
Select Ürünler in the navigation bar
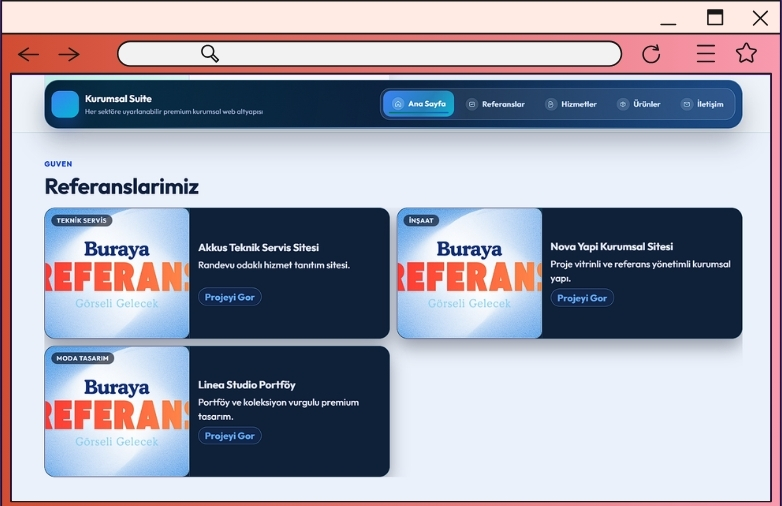coord(639,104)
